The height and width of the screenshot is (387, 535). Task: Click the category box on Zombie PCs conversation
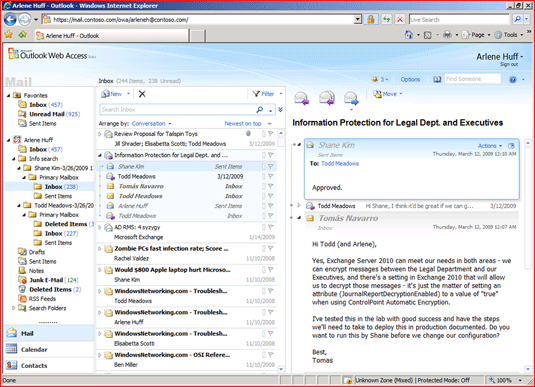[263, 248]
